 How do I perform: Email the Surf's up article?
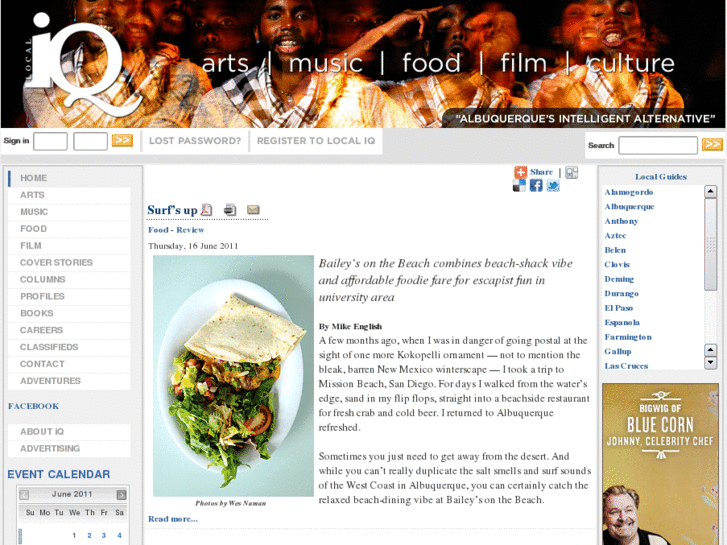click(x=253, y=210)
